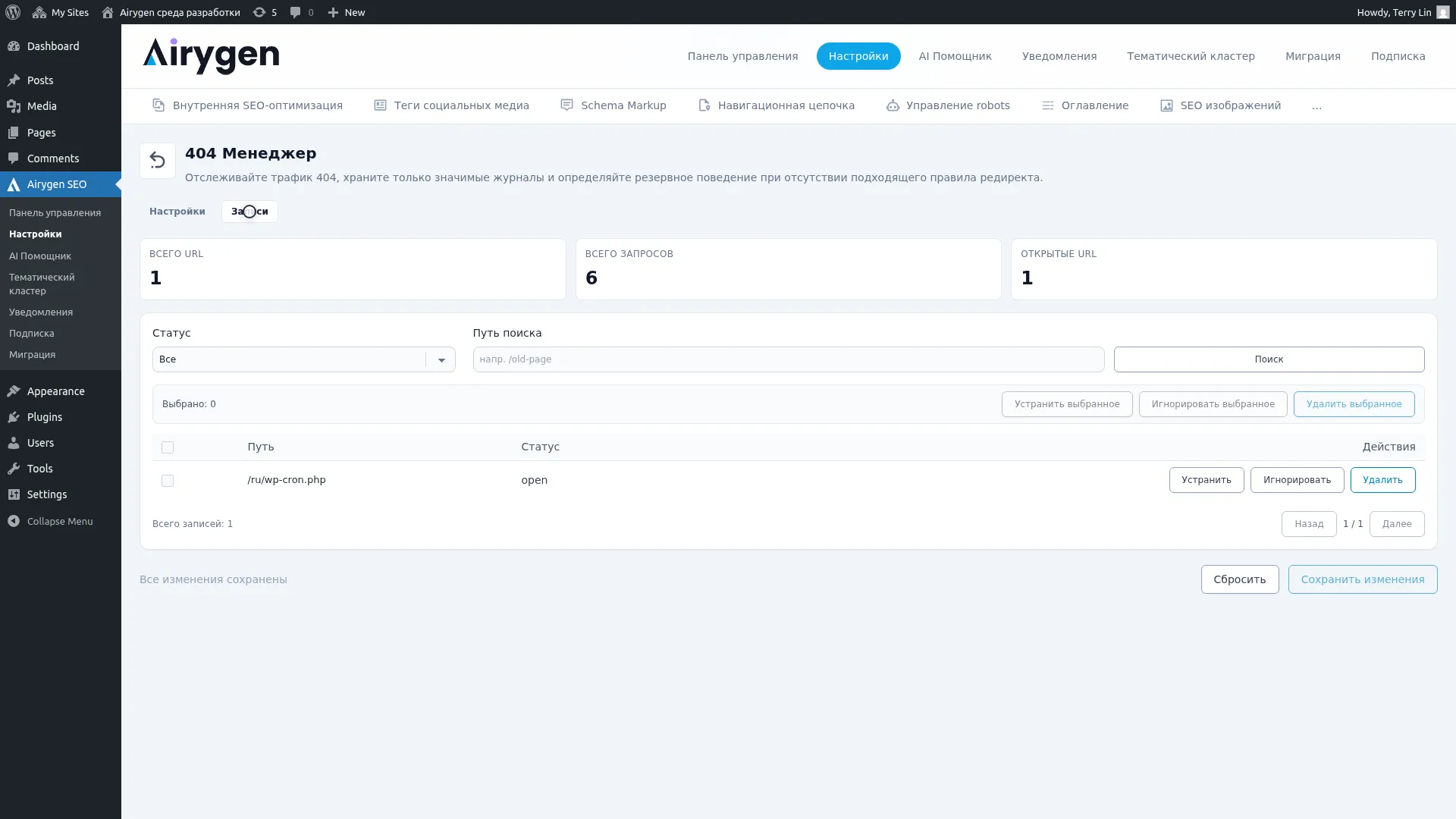Check the box for /ru/wp-cron.php row
This screenshot has height=819, width=1456.
(x=168, y=481)
